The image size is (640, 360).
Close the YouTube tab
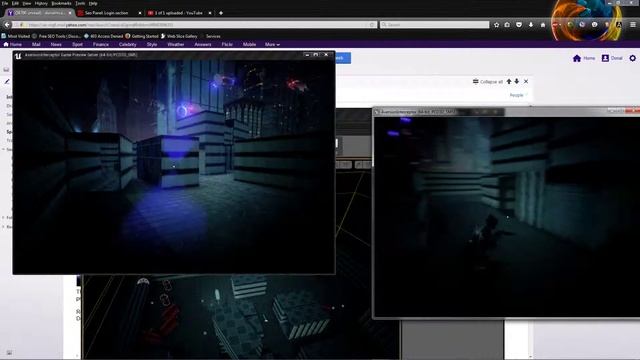pos(210,13)
